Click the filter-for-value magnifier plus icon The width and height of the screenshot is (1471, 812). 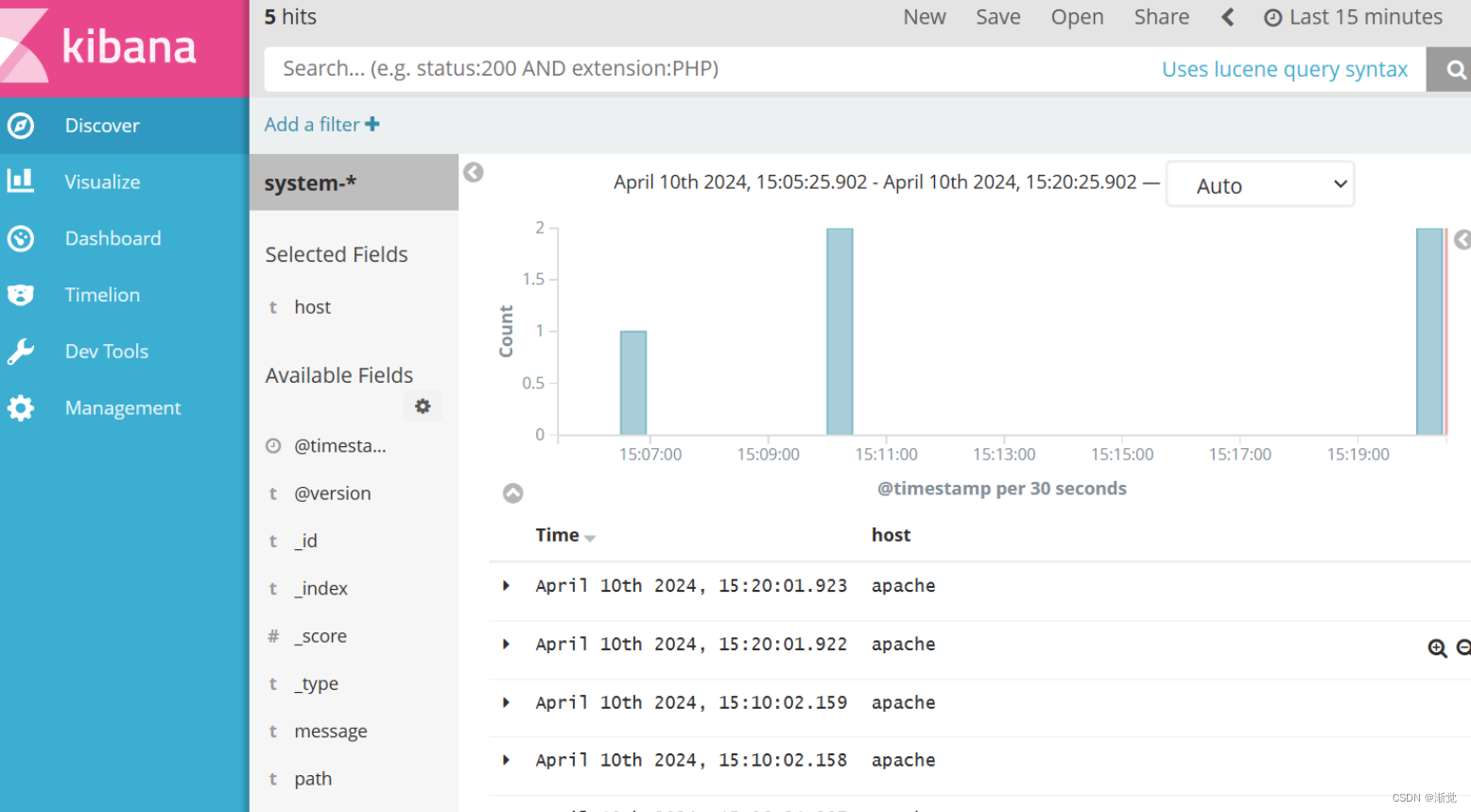pos(1437,648)
